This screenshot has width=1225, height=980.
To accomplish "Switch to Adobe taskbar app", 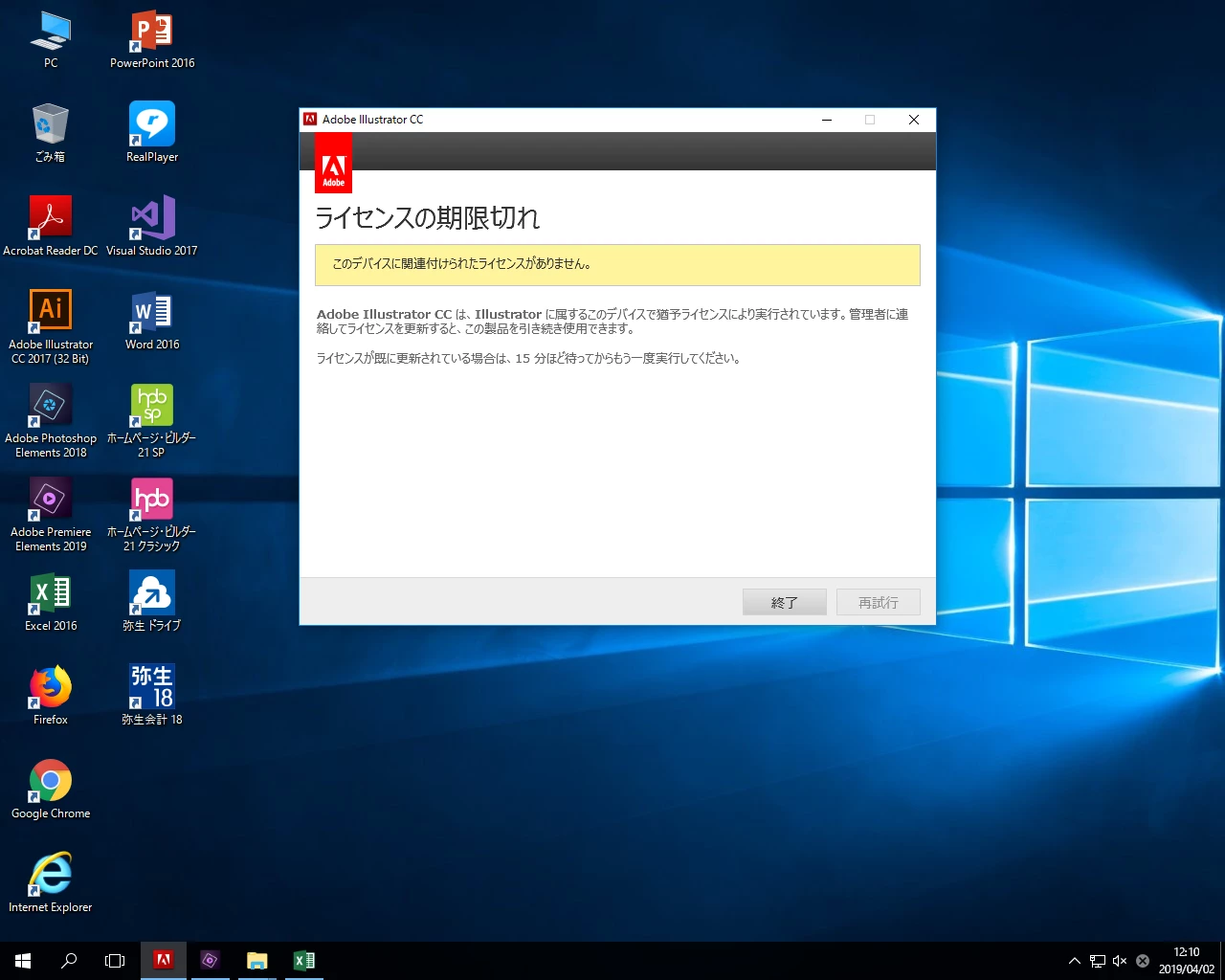I will point(164,961).
